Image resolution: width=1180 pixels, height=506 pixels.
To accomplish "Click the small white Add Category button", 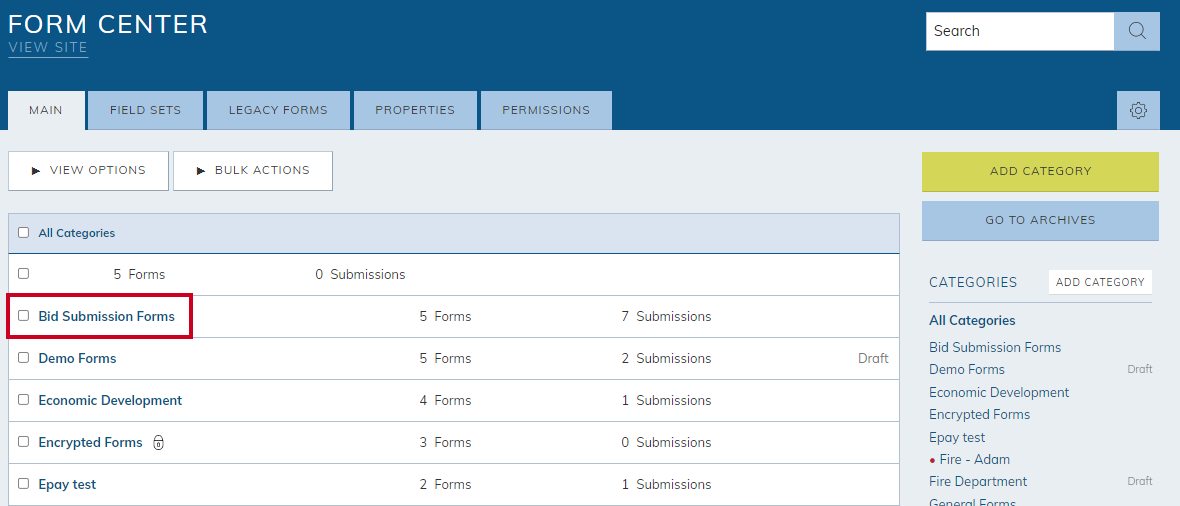I will pos(1100,282).
